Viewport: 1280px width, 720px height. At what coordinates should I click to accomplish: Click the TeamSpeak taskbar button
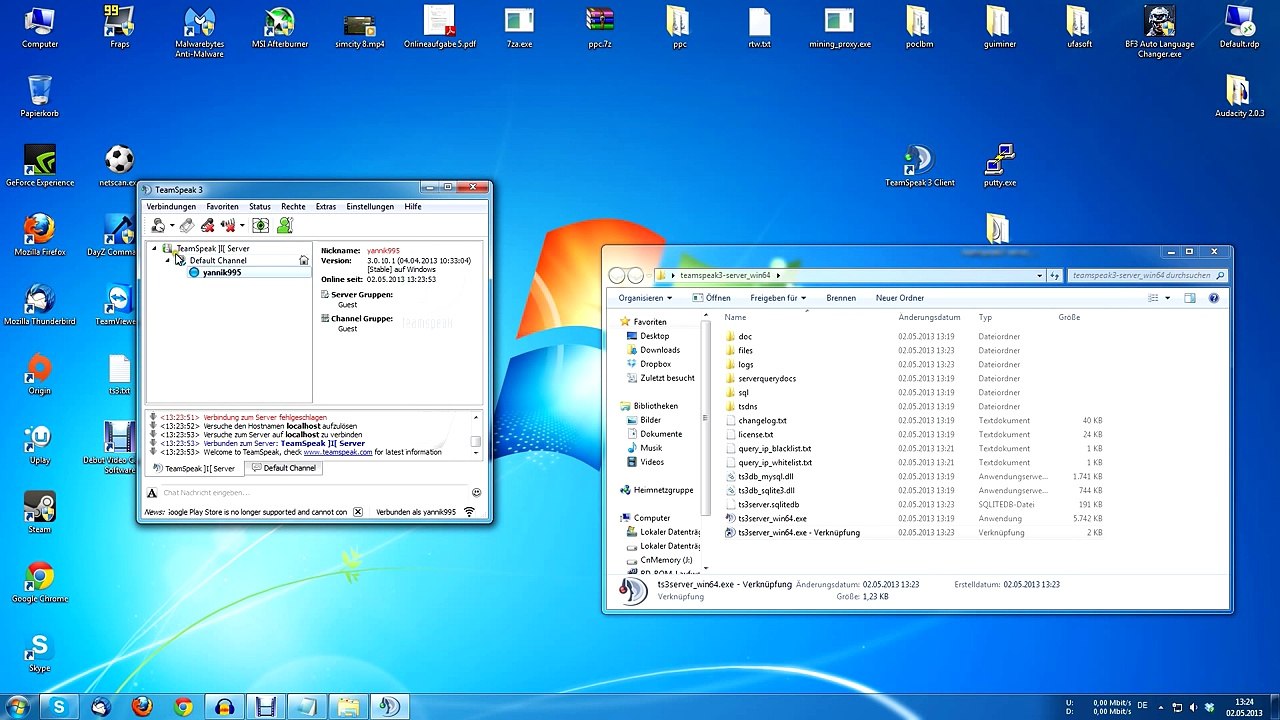coord(389,707)
